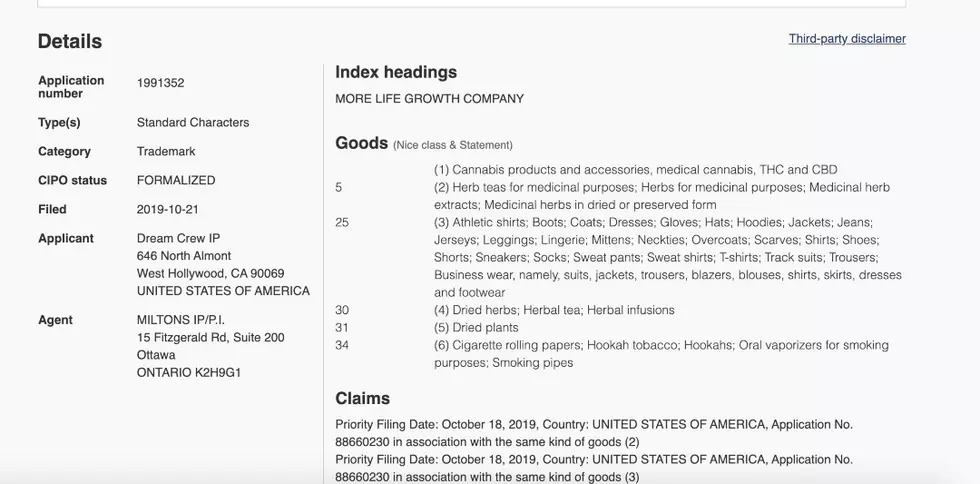Click Nice class 31 number
This screenshot has height=484, width=980.
342,328
